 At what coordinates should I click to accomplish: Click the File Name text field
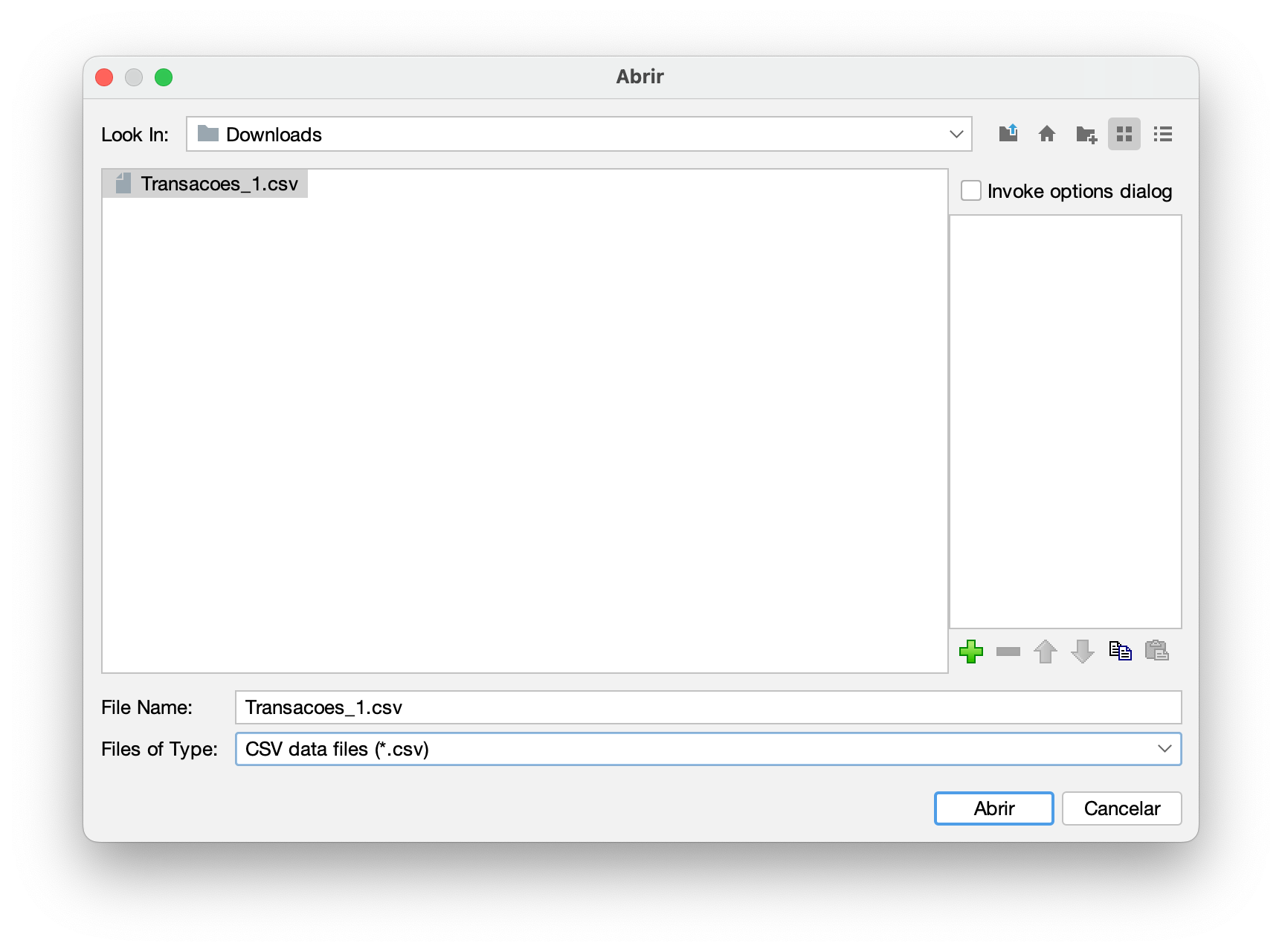click(708, 707)
